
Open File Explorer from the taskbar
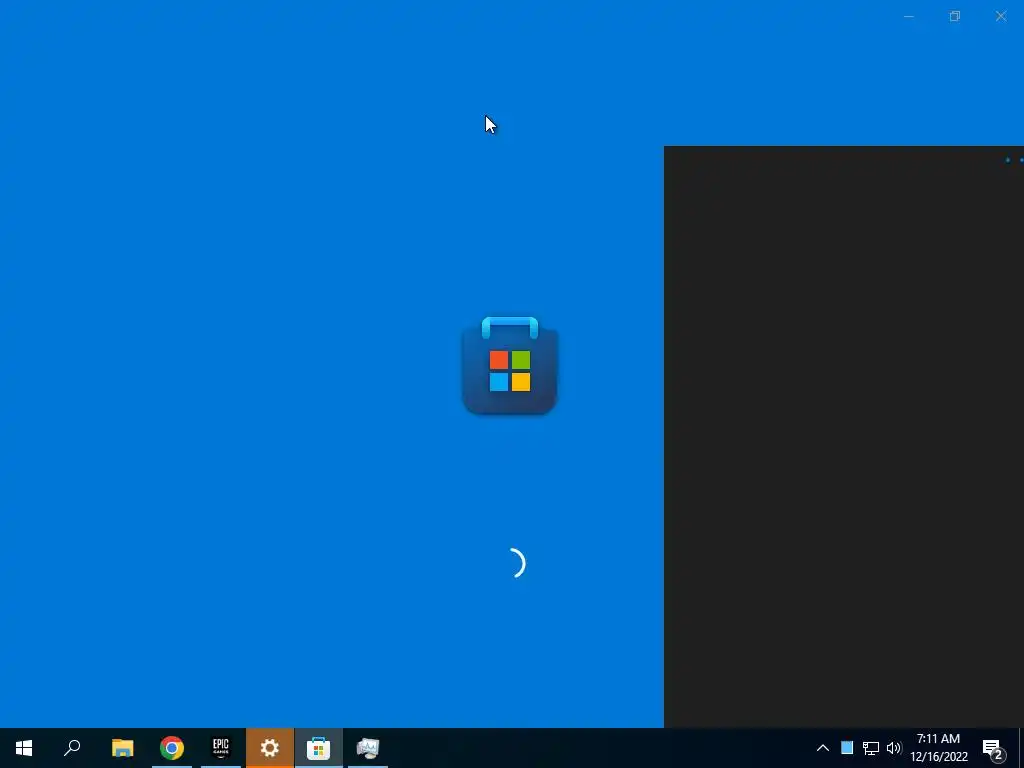(123, 748)
